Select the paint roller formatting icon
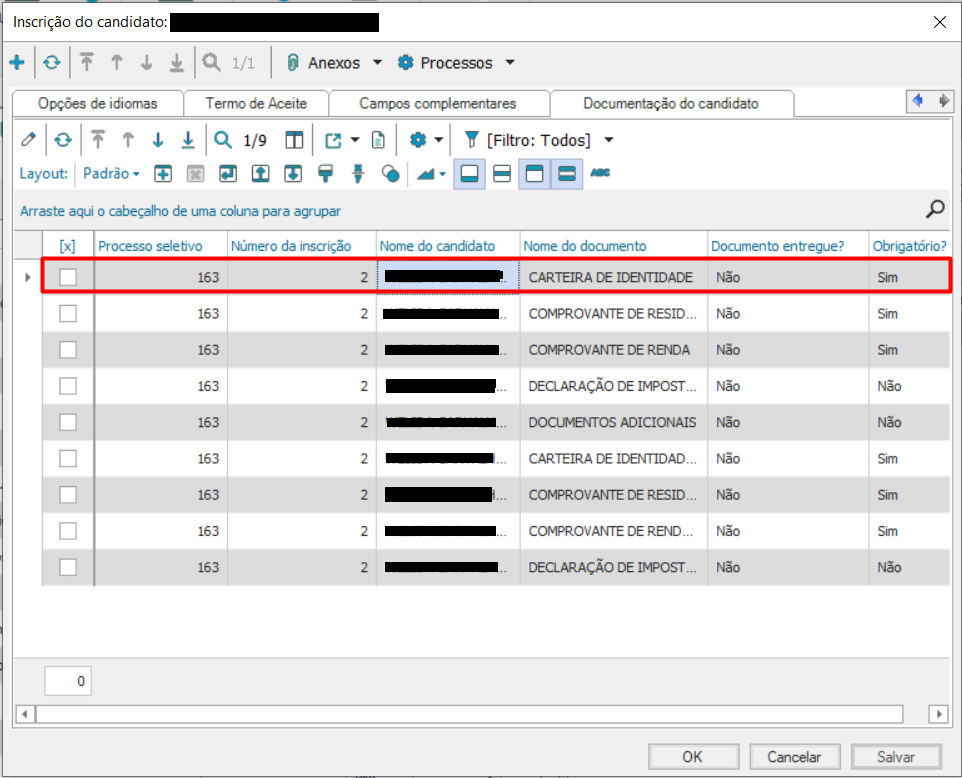This screenshot has height=778, width=962. [325, 174]
